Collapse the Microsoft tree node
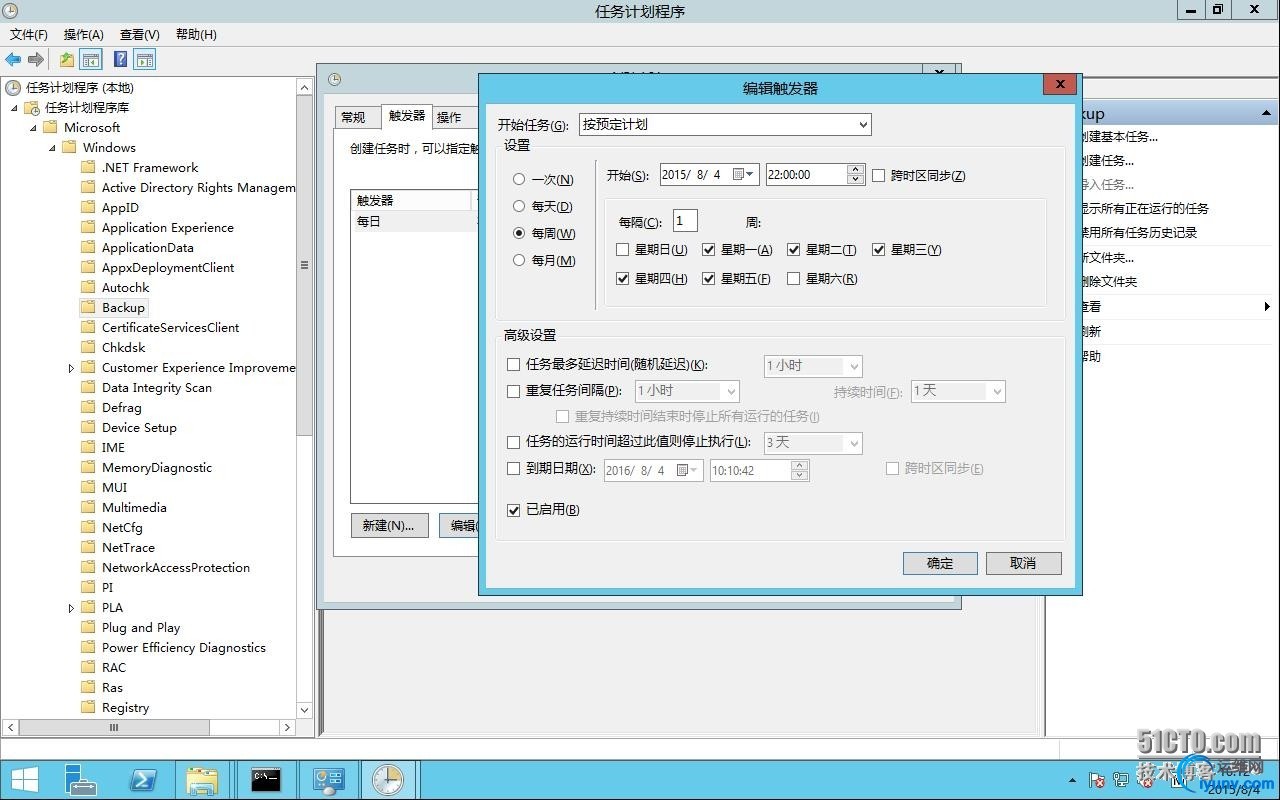Screen dimensions: 1280x800 (x=33, y=128)
